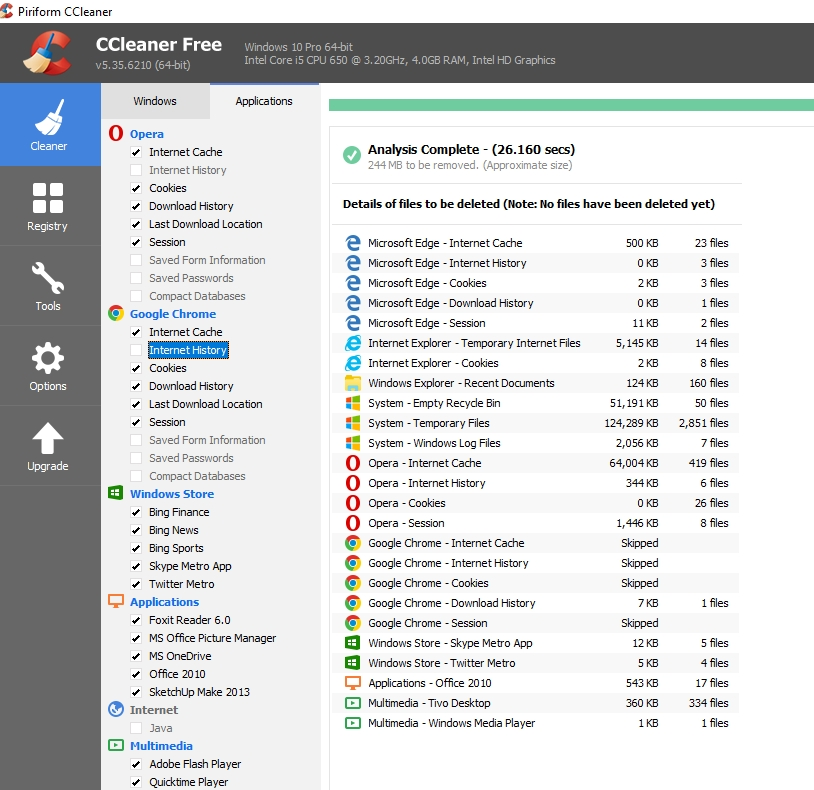Viewport: 814px width, 790px height.
Task: Open the Cleaner section in sidebar
Action: coord(49,125)
